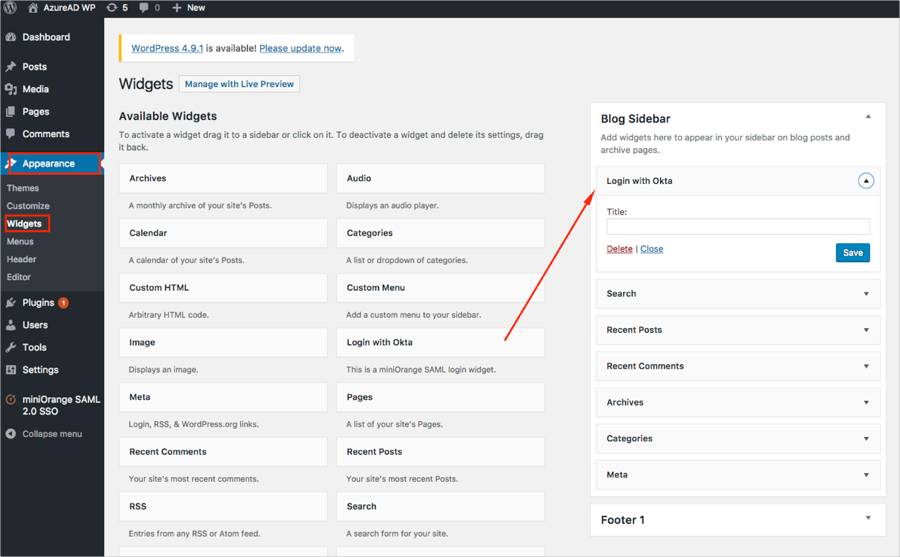
Task: Open Themes under Appearance
Action: tap(23, 188)
